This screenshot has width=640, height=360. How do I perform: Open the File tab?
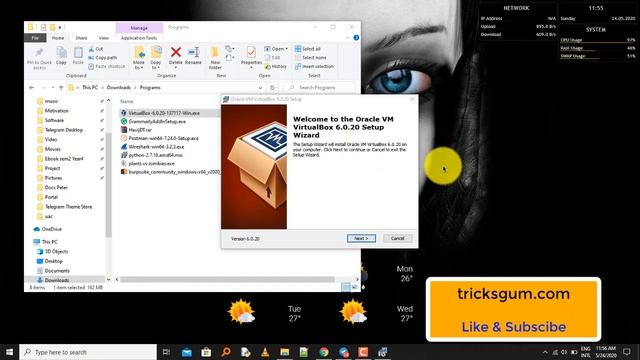click(x=36, y=38)
